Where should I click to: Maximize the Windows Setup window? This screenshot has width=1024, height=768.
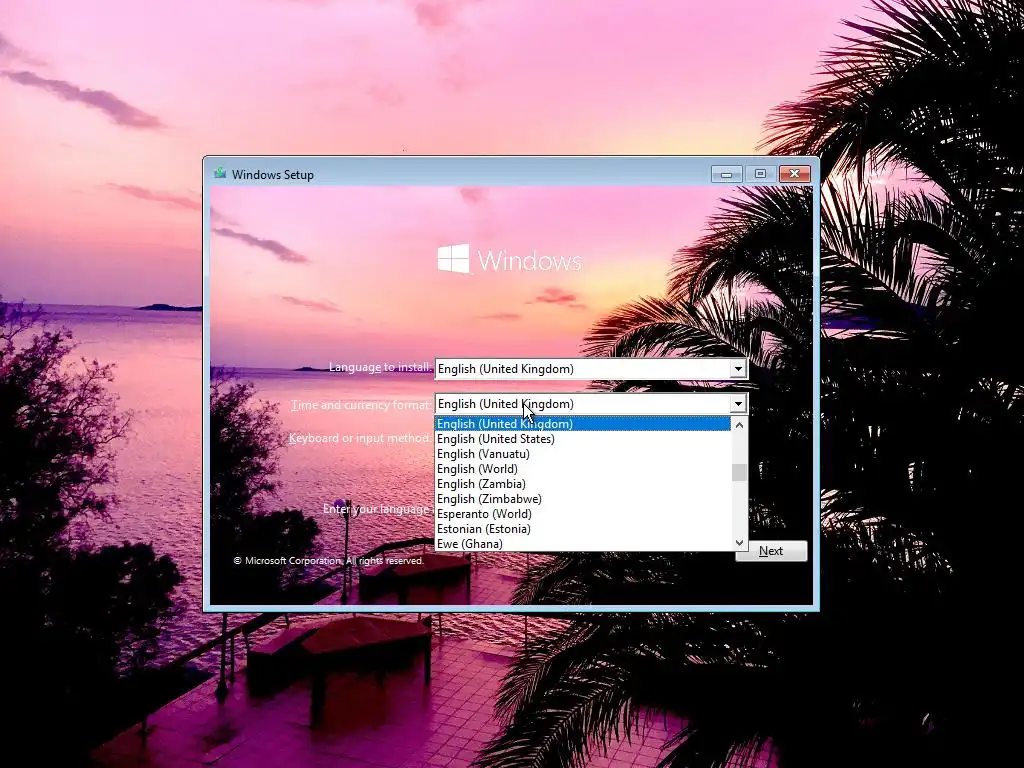[x=760, y=174]
